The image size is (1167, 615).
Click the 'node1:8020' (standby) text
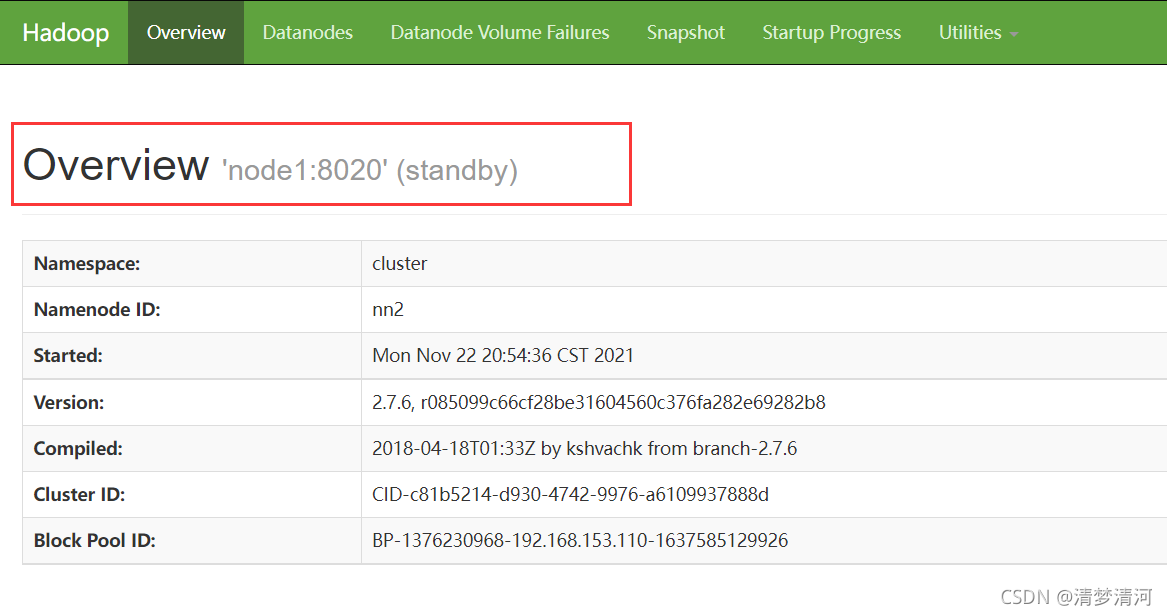click(x=370, y=171)
